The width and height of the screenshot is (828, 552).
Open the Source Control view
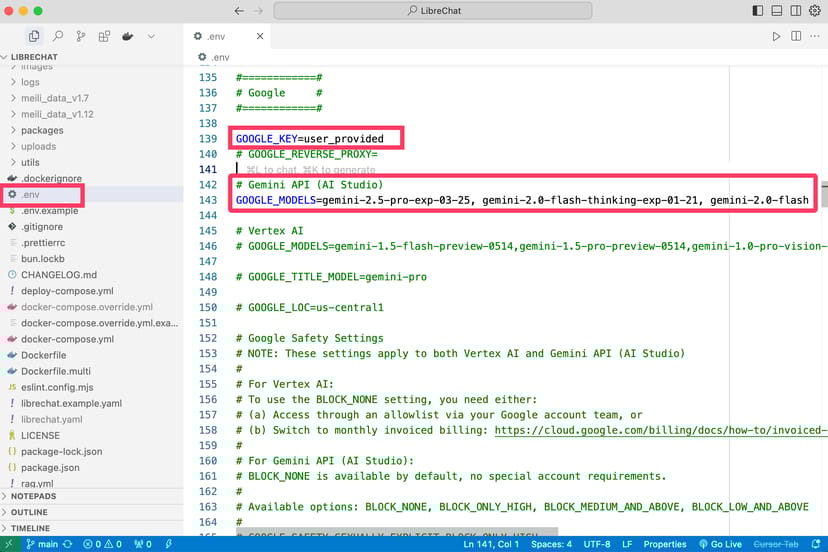81,36
